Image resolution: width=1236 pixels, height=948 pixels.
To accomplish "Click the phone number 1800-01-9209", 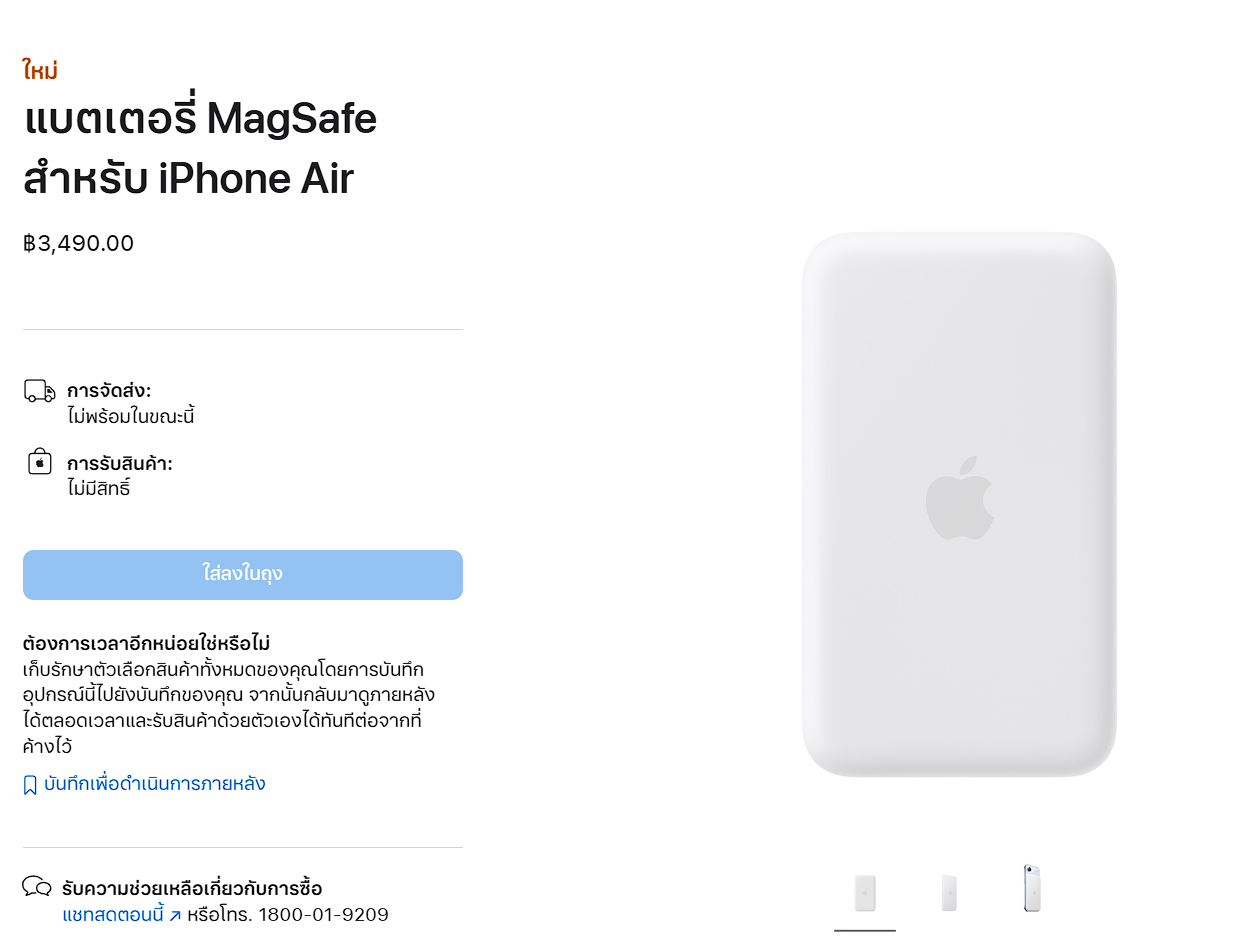I will tap(326, 915).
